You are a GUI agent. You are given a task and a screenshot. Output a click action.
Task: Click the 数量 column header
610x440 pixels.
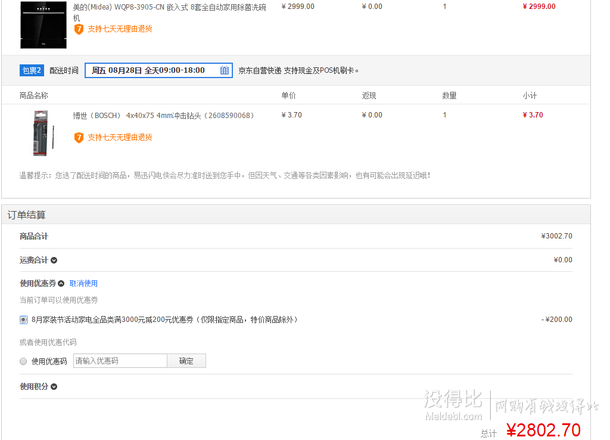[x=449, y=96]
